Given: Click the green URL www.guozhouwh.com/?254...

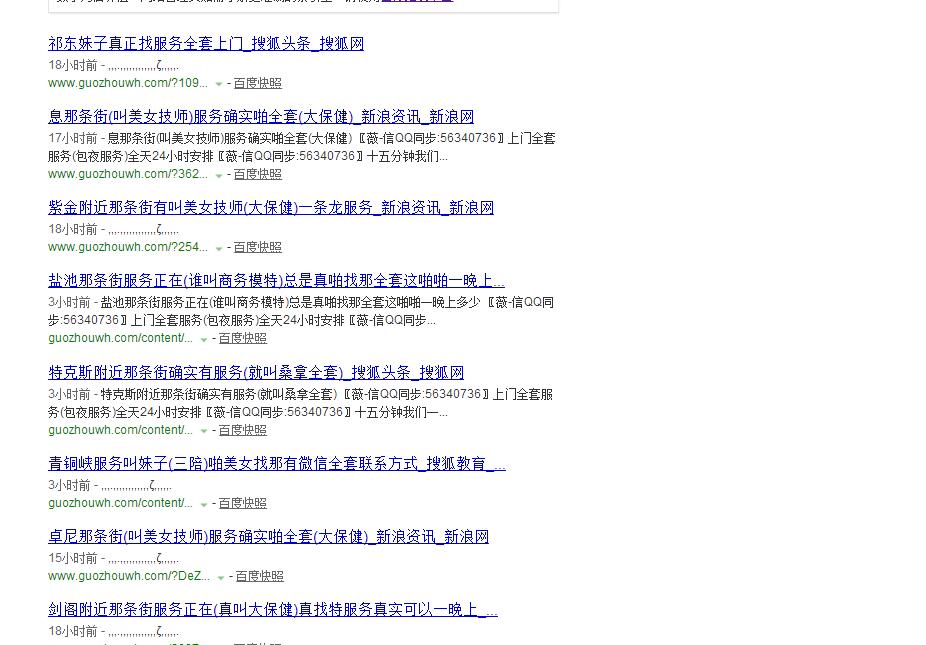Looking at the screenshot, I should pyautogui.click(x=128, y=247).
